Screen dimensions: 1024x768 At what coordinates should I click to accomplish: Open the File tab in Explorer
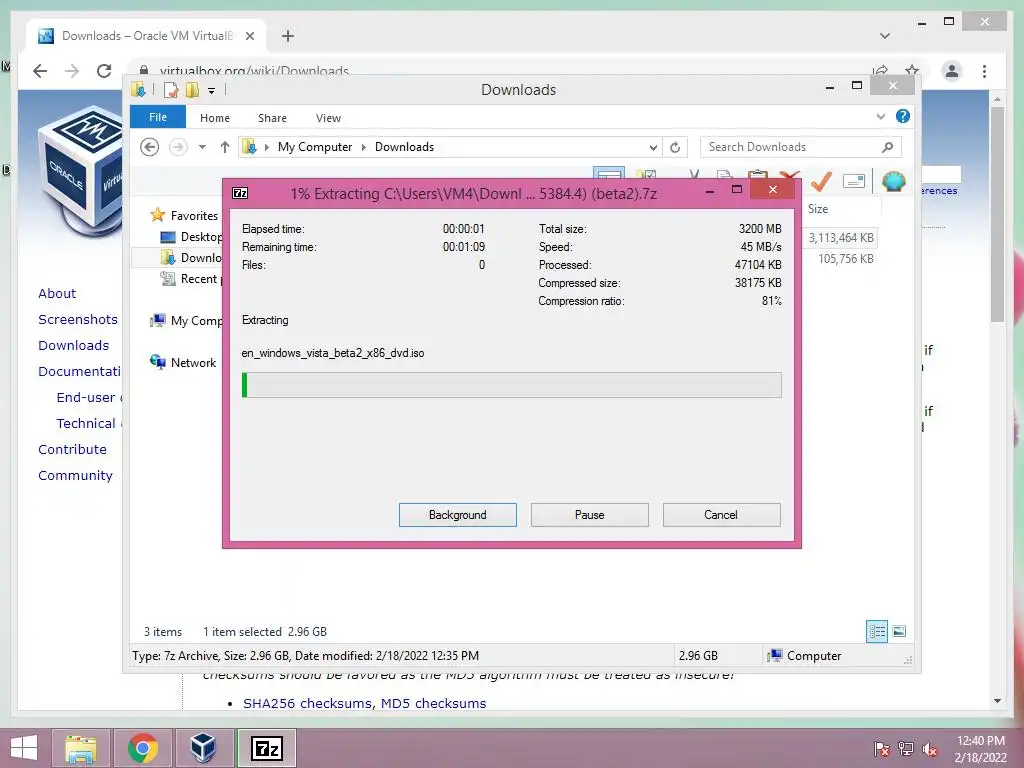coord(157,118)
